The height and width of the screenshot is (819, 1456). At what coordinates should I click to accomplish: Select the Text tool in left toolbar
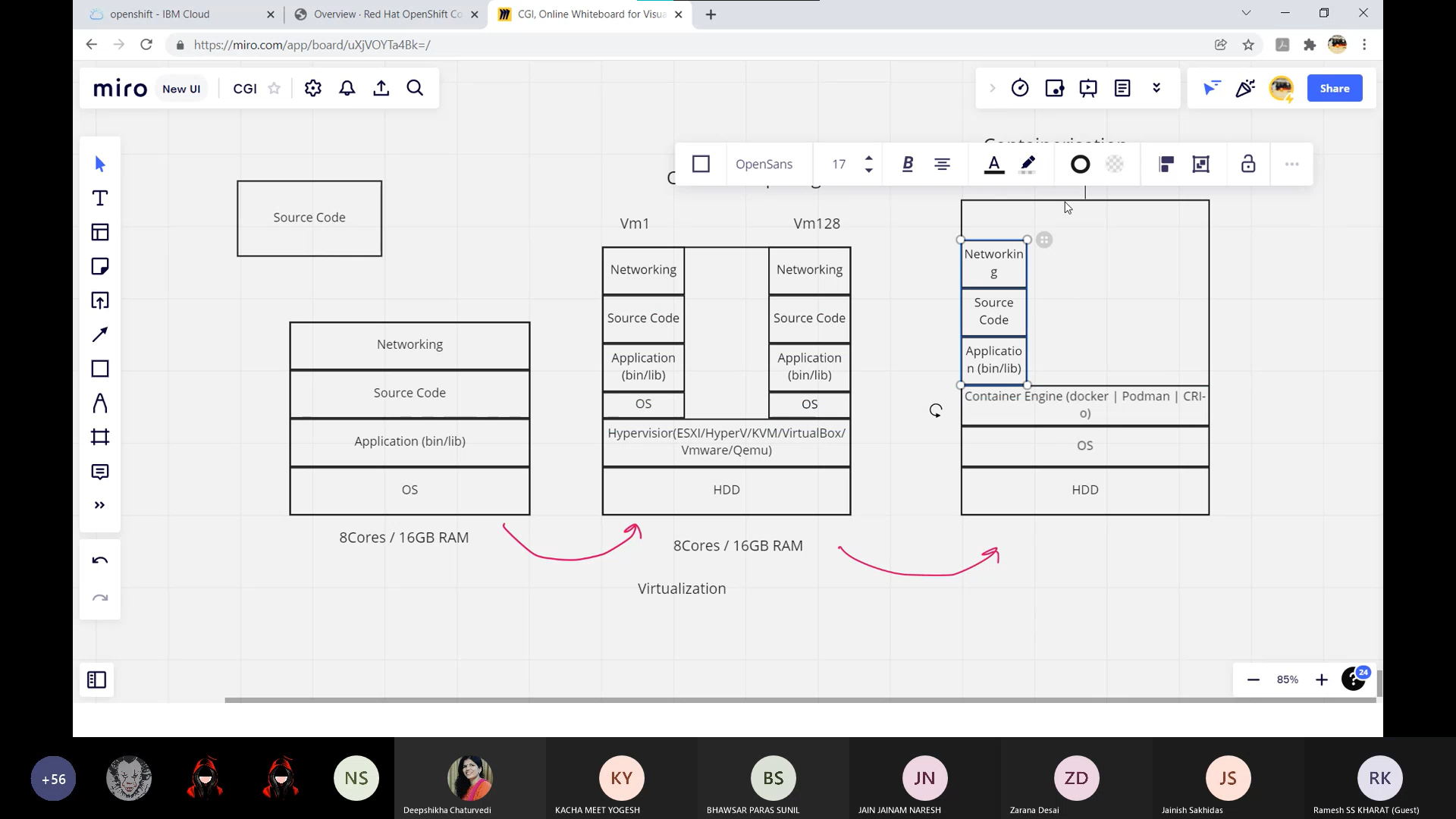[100, 199]
